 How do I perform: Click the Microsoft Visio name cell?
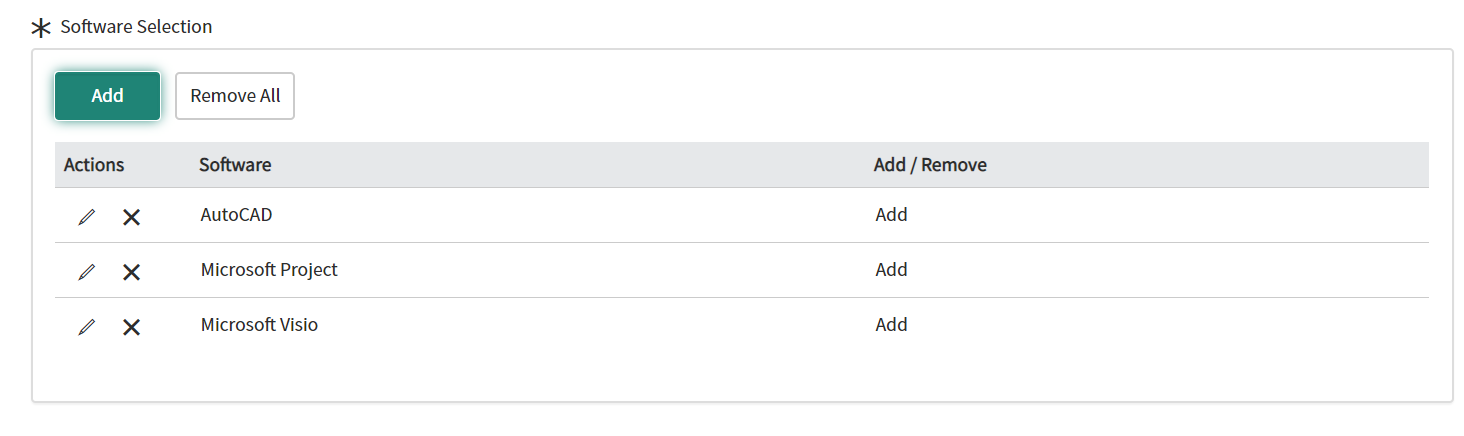pyautogui.click(x=259, y=325)
